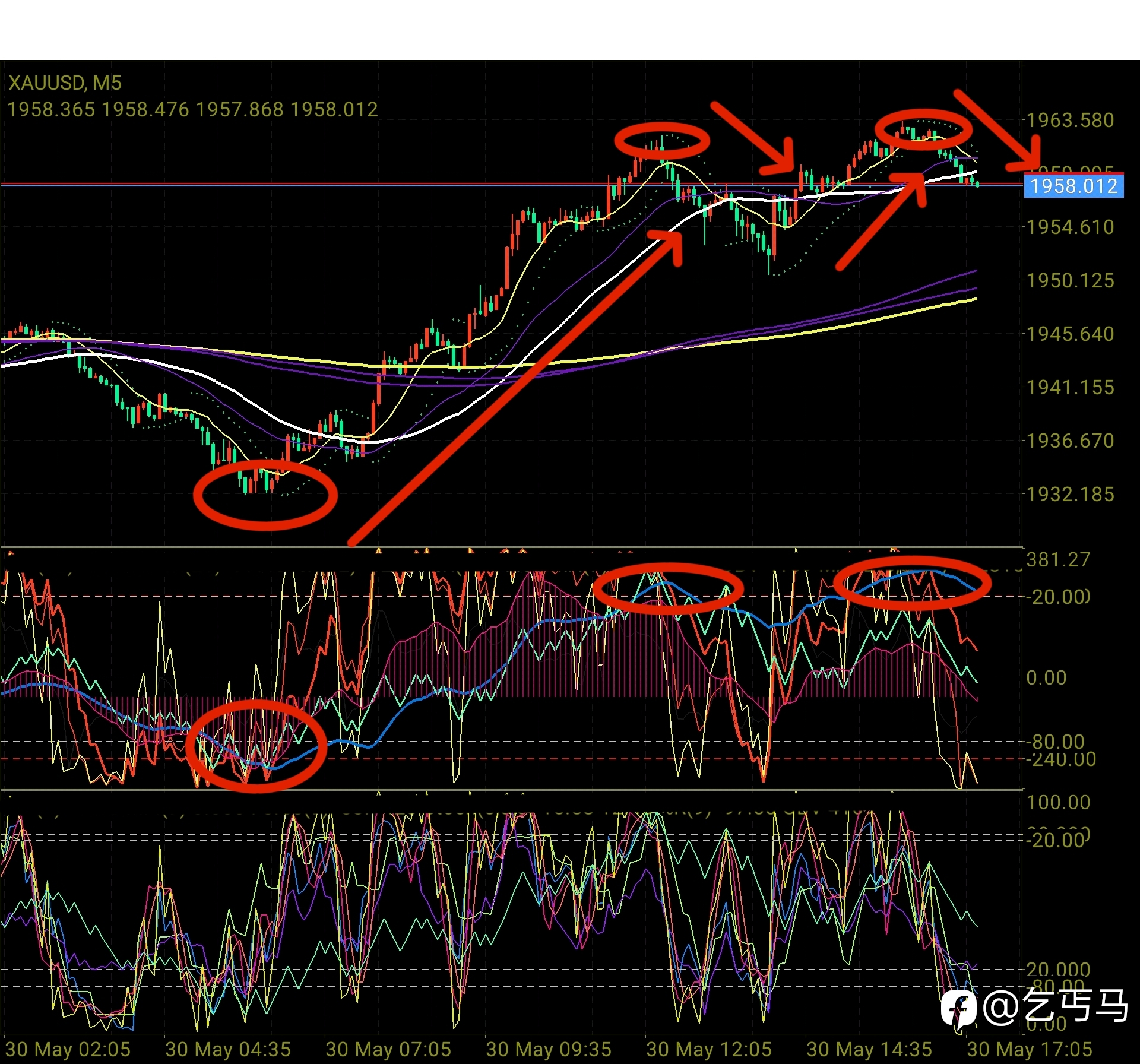Click the red circle around second price peak
Viewport: 1140px width, 1064px height.
pyautogui.click(x=922, y=129)
